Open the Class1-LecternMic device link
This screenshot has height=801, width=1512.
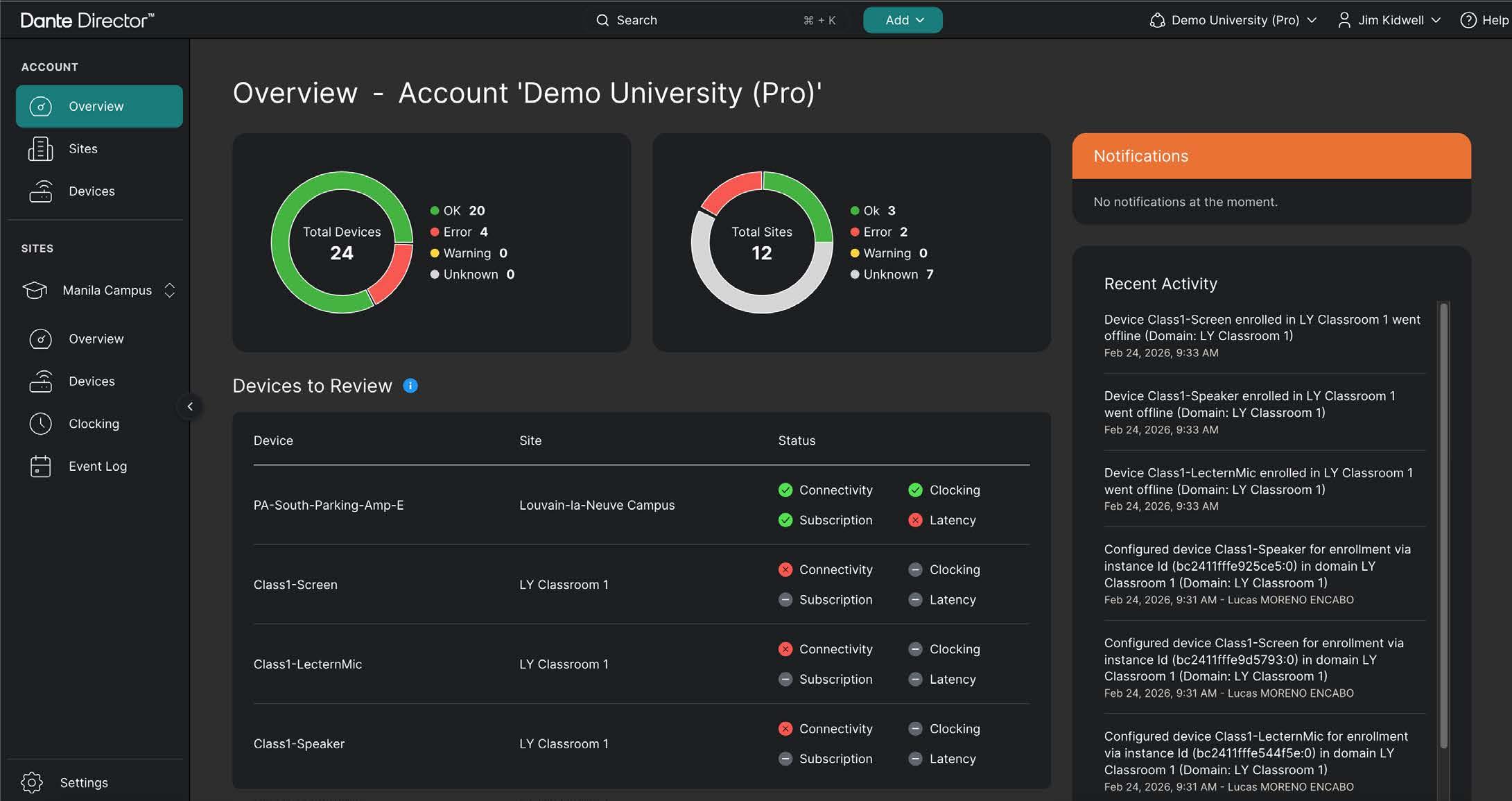point(307,664)
